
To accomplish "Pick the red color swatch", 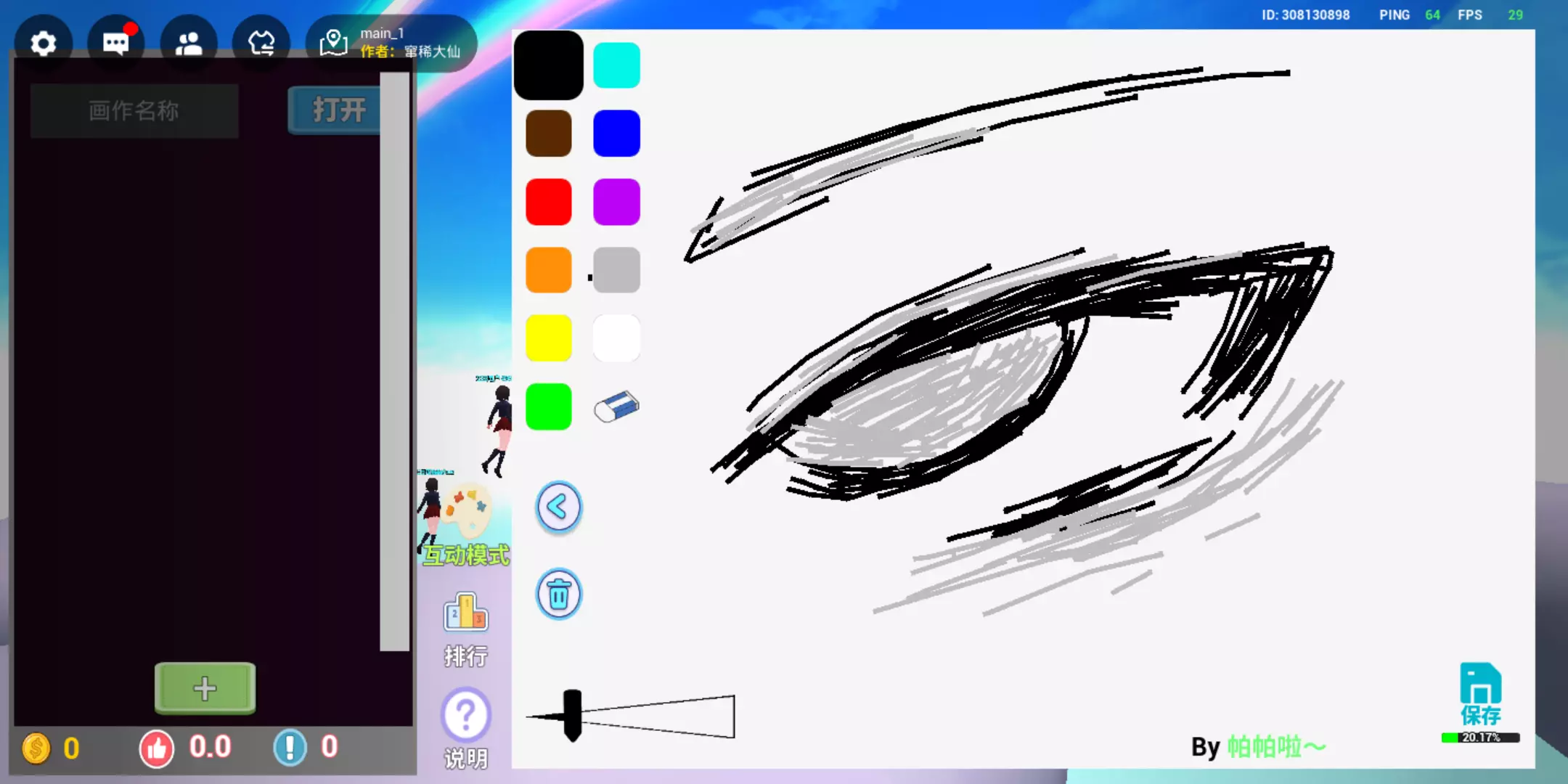I will tap(548, 202).
